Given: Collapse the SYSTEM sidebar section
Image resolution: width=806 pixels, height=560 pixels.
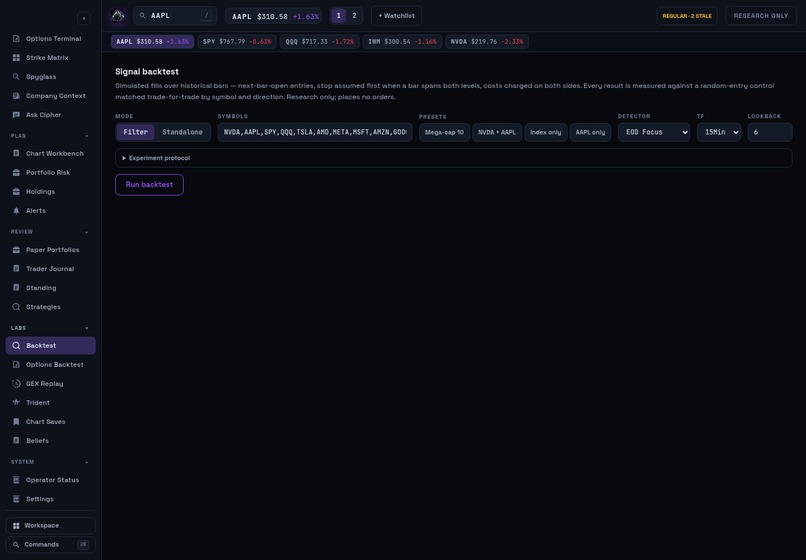Looking at the screenshot, I should tap(86, 462).
